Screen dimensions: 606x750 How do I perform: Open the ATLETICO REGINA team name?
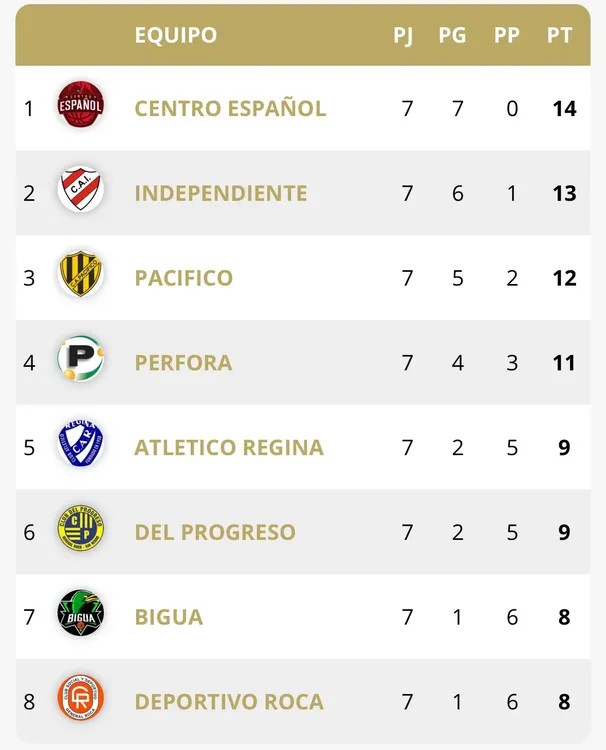pyautogui.click(x=229, y=447)
